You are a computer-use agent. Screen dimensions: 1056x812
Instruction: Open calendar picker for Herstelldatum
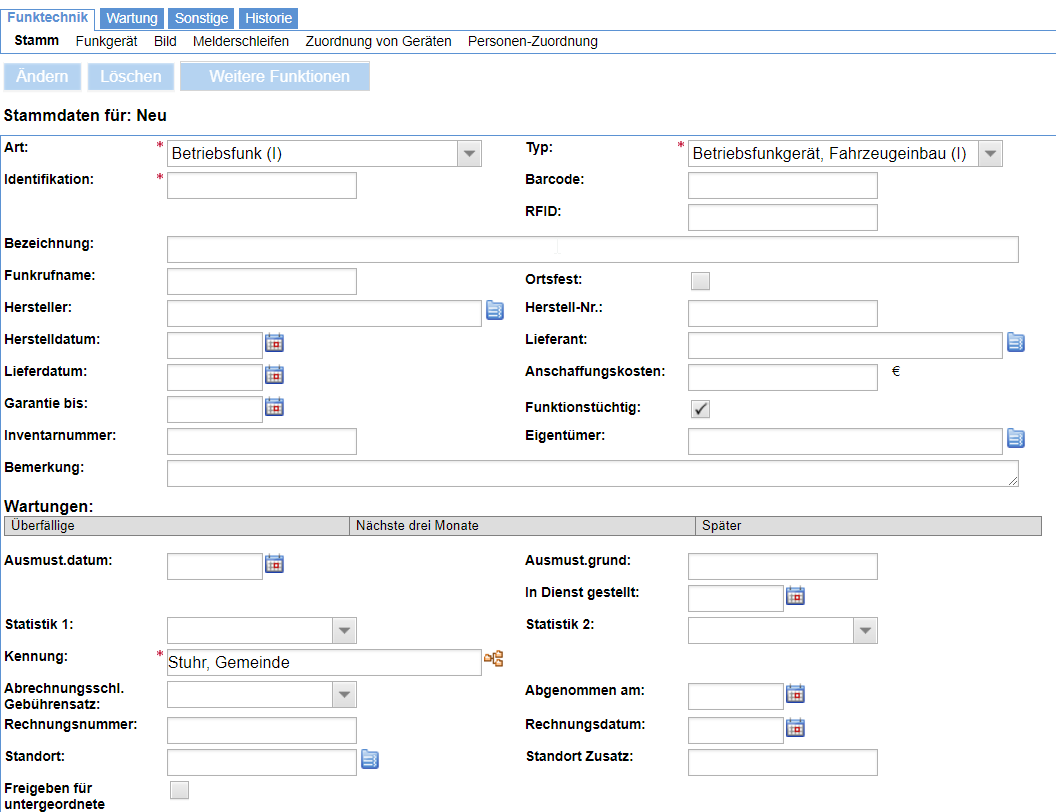pyautogui.click(x=274, y=343)
